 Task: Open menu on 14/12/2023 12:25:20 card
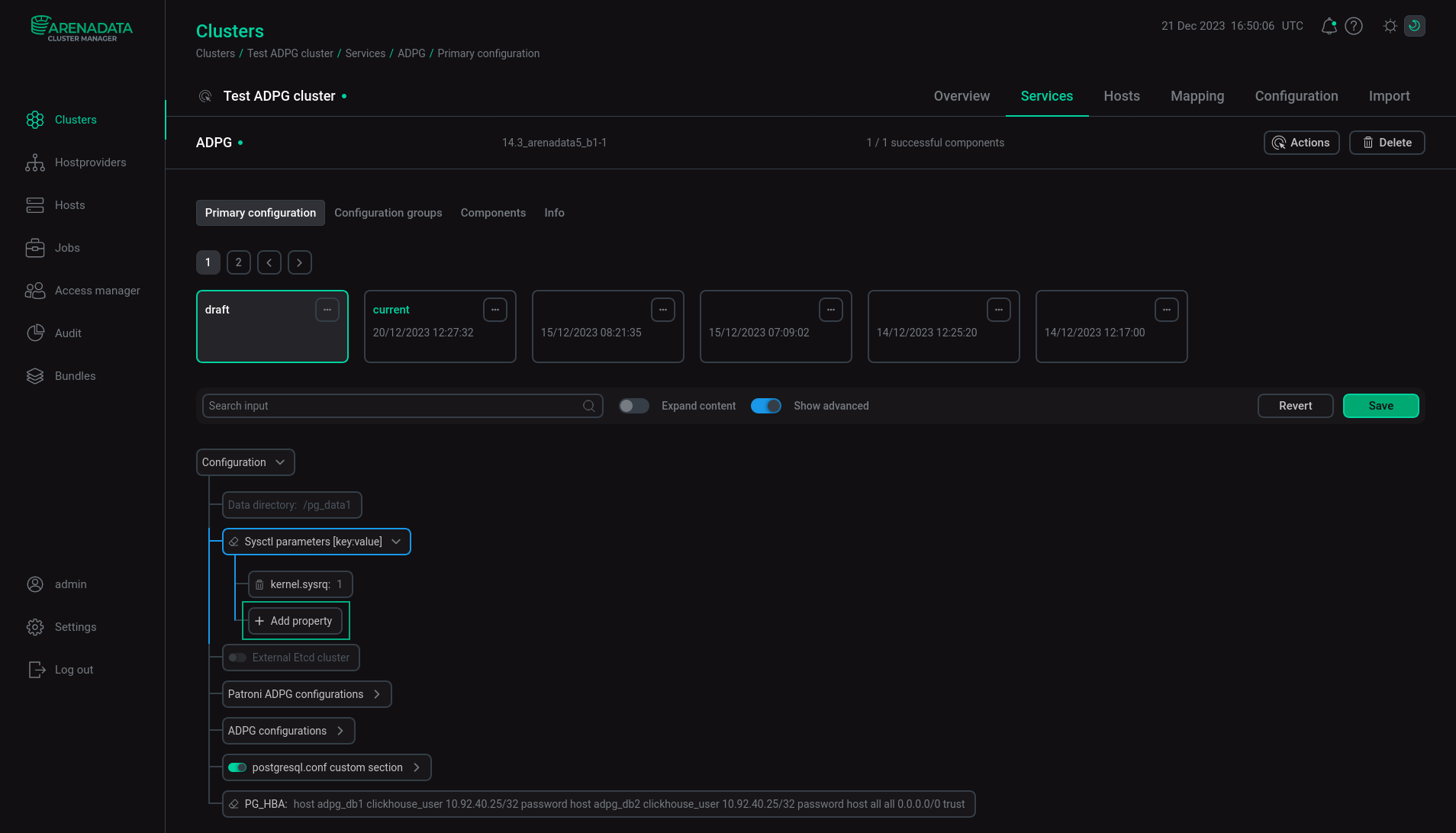click(999, 310)
